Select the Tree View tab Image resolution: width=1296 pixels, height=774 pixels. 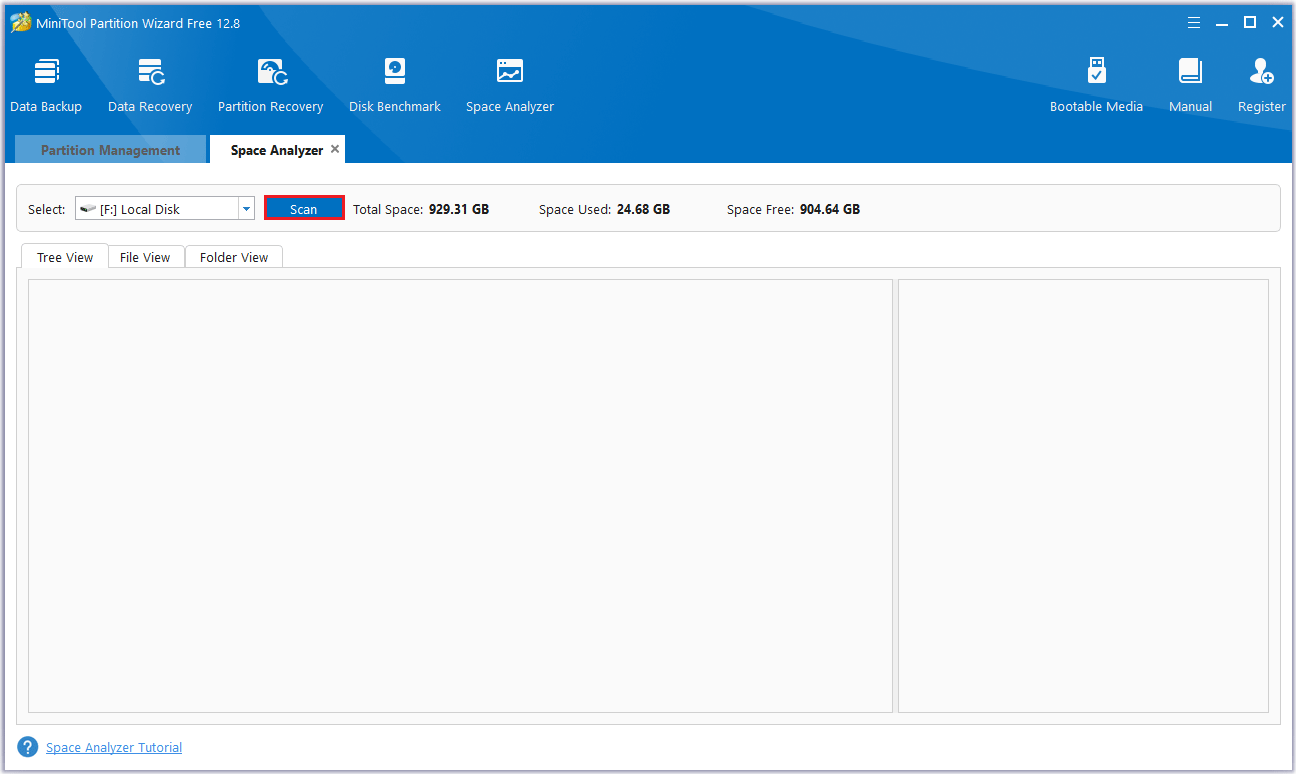65,257
